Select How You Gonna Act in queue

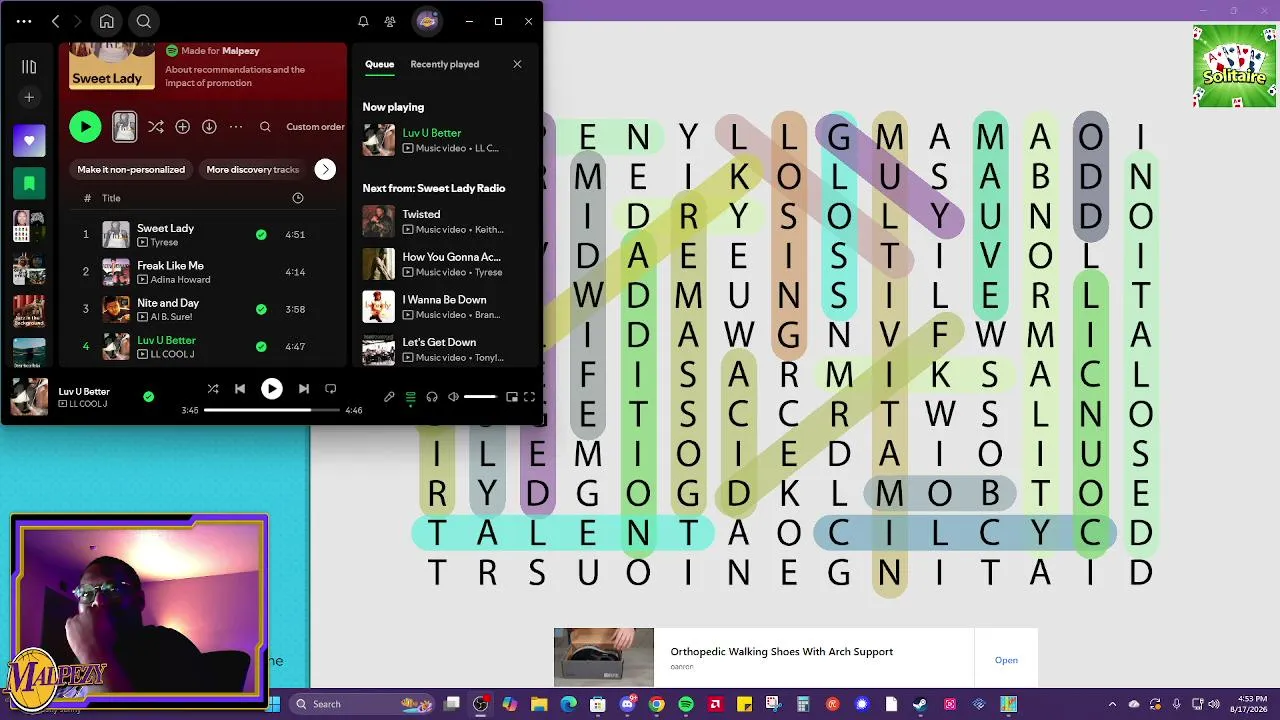click(443, 264)
